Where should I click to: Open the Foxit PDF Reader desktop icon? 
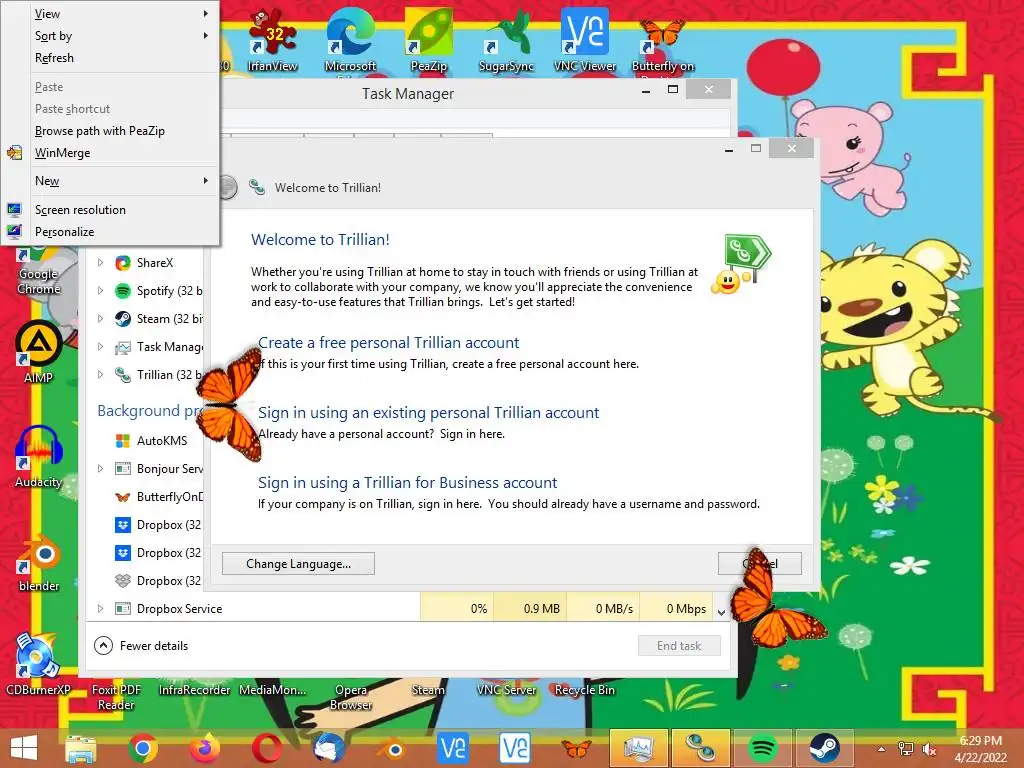point(116,697)
